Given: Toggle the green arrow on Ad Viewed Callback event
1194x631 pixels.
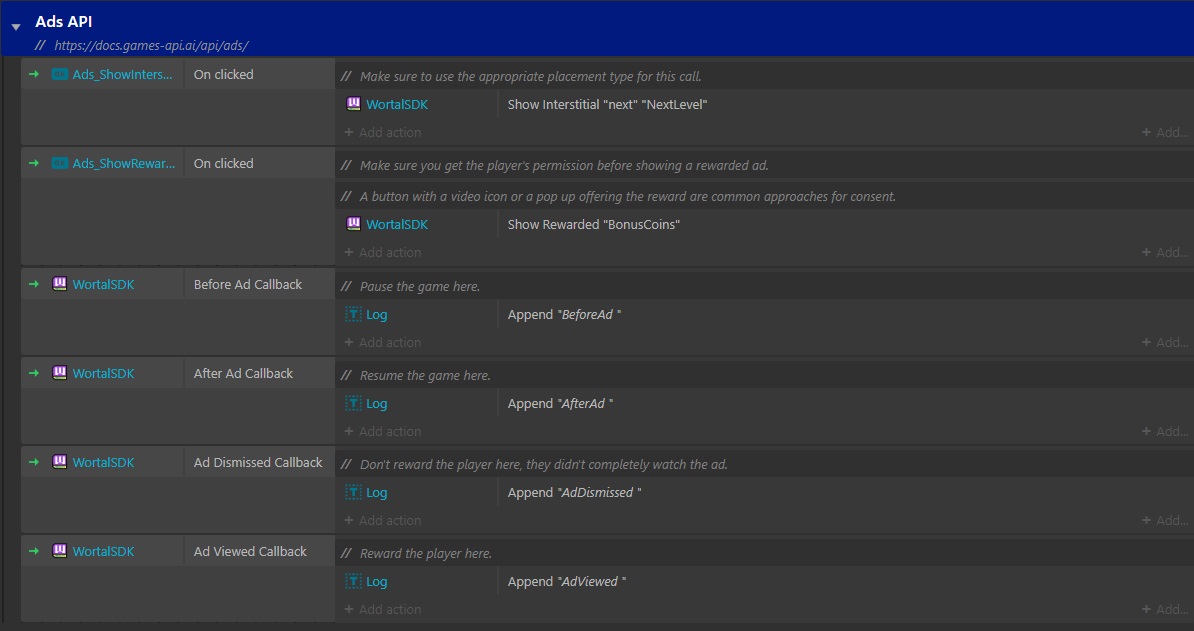Looking at the screenshot, I should pos(35,551).
